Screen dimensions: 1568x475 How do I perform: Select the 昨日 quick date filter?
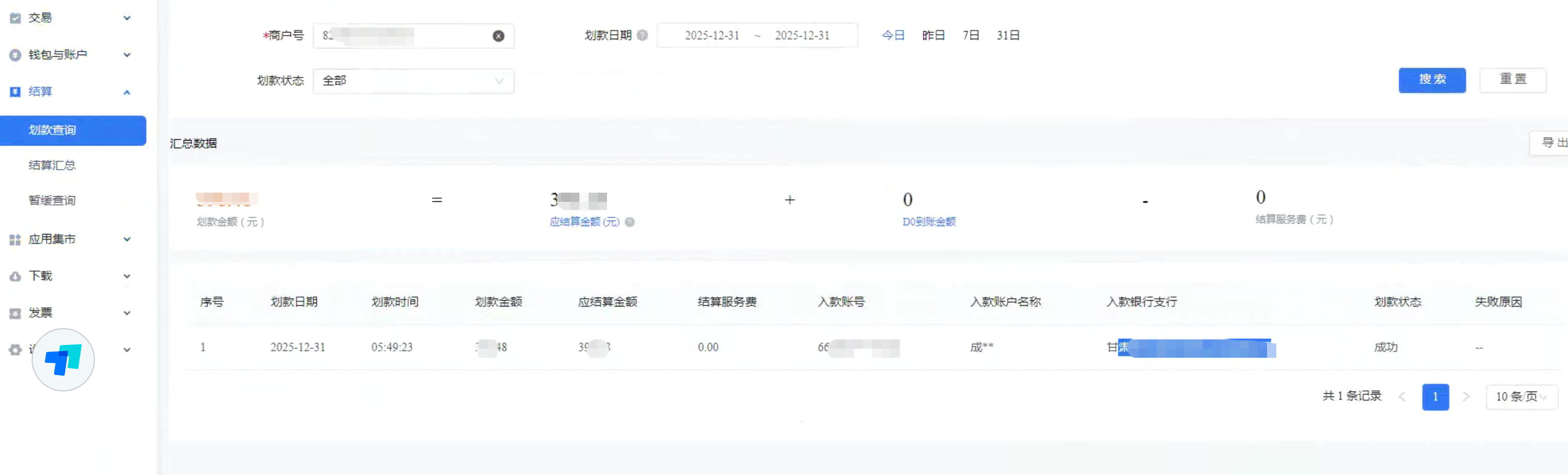(933, 35)
